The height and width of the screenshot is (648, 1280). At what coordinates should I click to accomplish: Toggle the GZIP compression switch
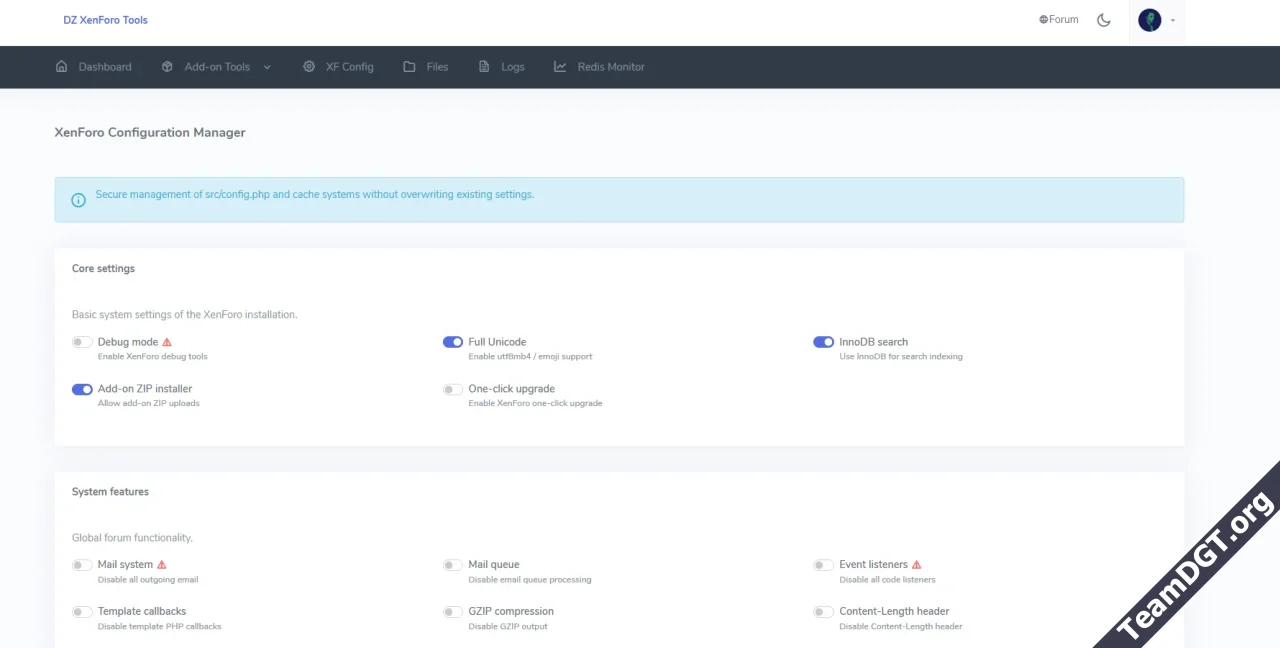pyautogui.click(x=453, y=612)
